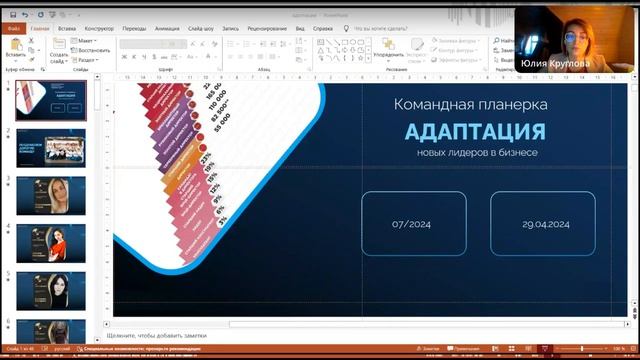Open the Заливка фигуры dropdown
This screenshot has width=640, height=360.
click(457, 40)
